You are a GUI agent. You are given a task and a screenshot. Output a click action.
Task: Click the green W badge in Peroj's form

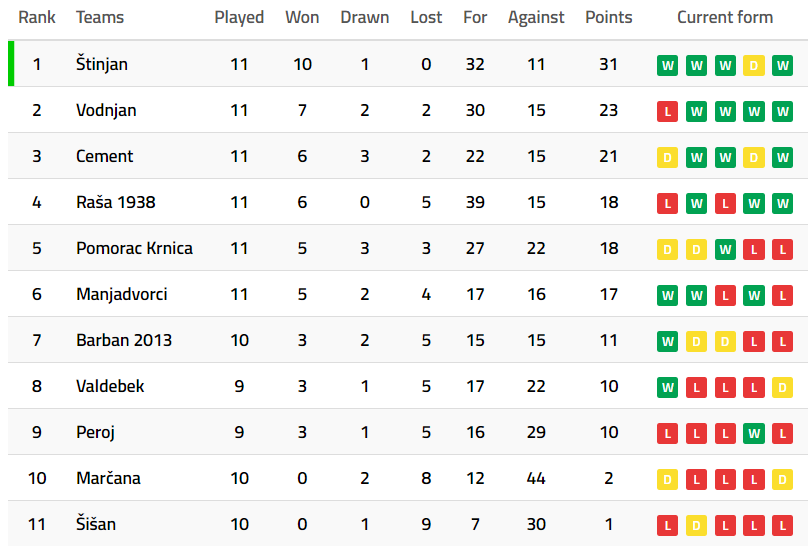(x=754, y=433)
